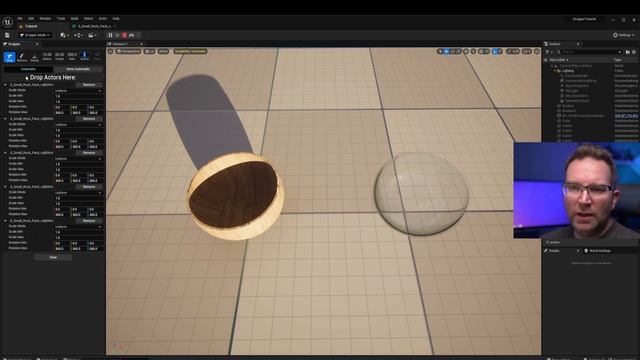Screen dimensions: 640x360
Task: Click the rightmost viewport layout icon
Action: (x=537, y=51)
